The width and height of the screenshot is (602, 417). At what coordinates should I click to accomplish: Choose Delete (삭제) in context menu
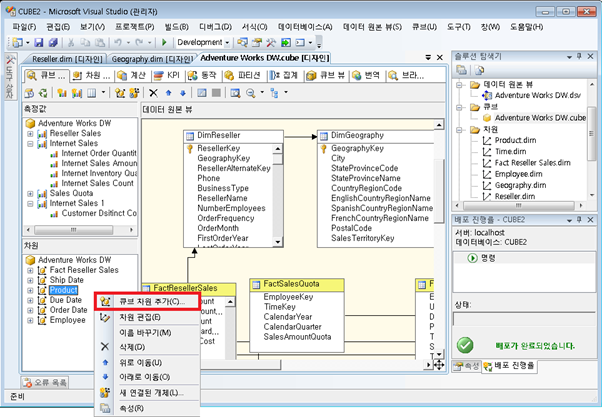pos(148,347)
